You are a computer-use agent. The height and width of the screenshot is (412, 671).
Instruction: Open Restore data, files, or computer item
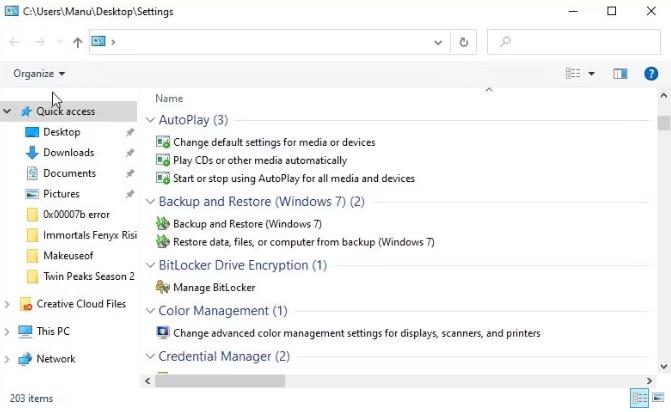coord(304,242)
